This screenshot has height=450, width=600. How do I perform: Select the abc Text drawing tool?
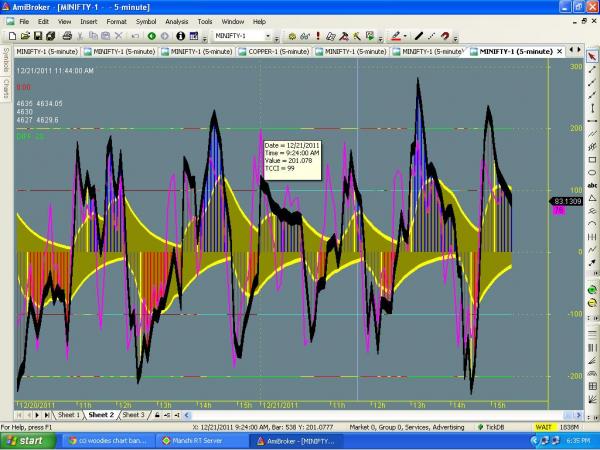[592, 186]
